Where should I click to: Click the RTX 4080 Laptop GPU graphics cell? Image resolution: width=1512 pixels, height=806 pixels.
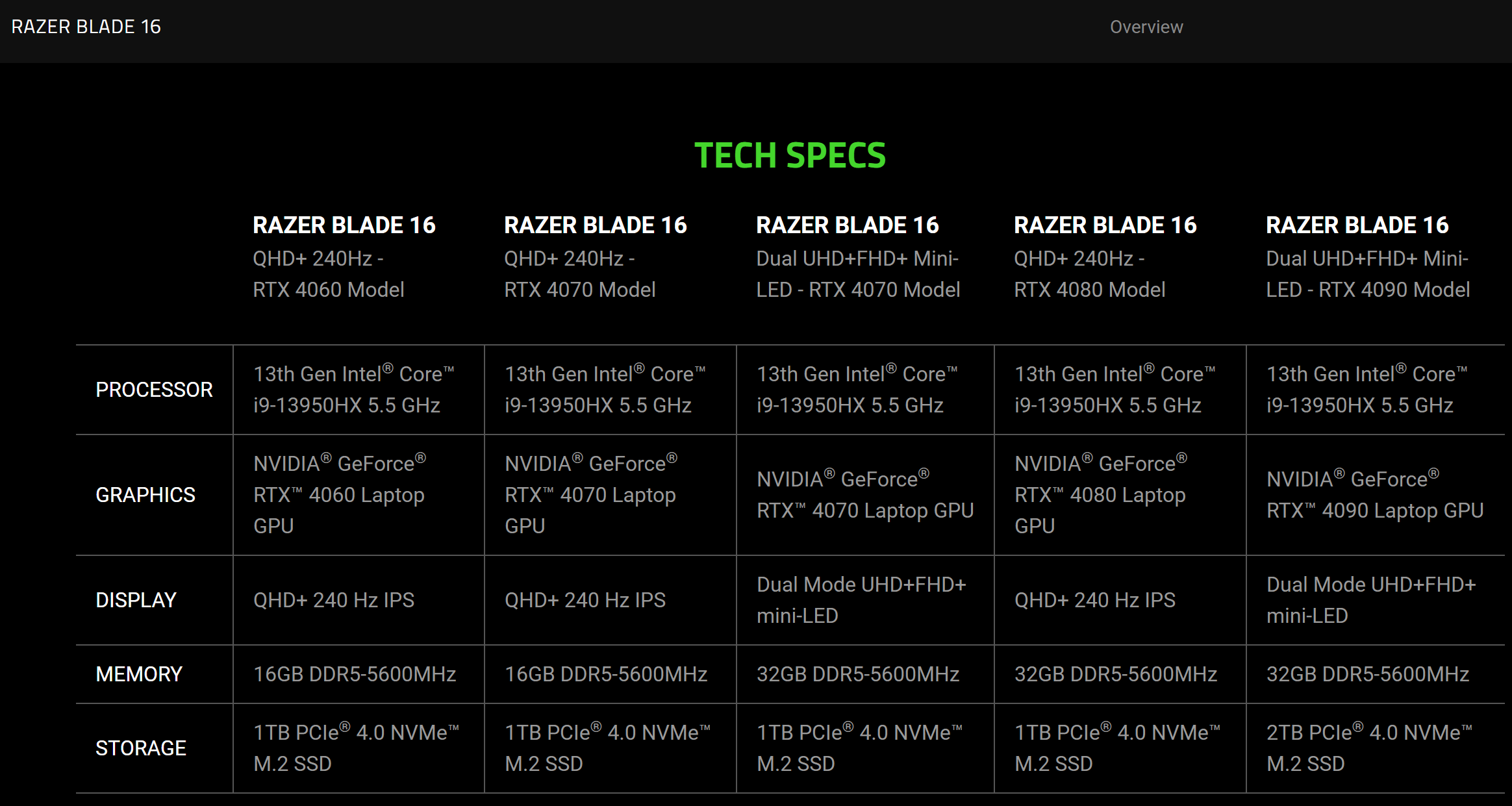coord(1100,495)
